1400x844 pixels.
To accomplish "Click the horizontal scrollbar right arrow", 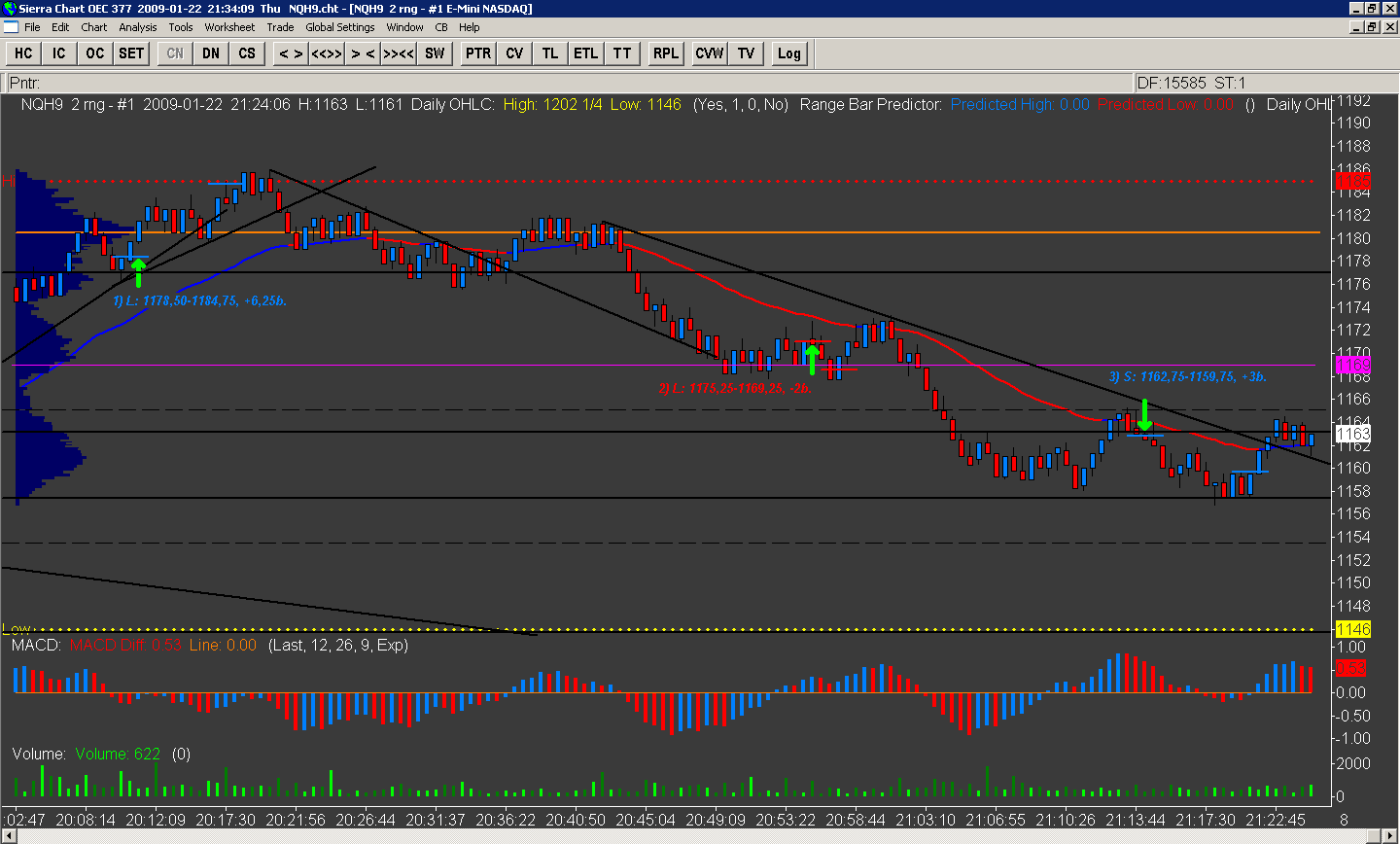I will 1389,835.
